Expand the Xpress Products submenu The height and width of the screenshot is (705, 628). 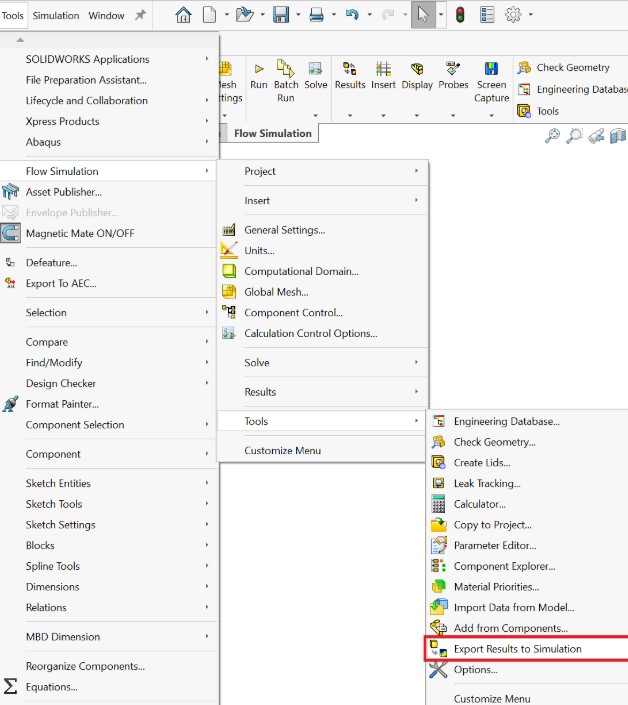pyautogui.click(x=108, y=121)
